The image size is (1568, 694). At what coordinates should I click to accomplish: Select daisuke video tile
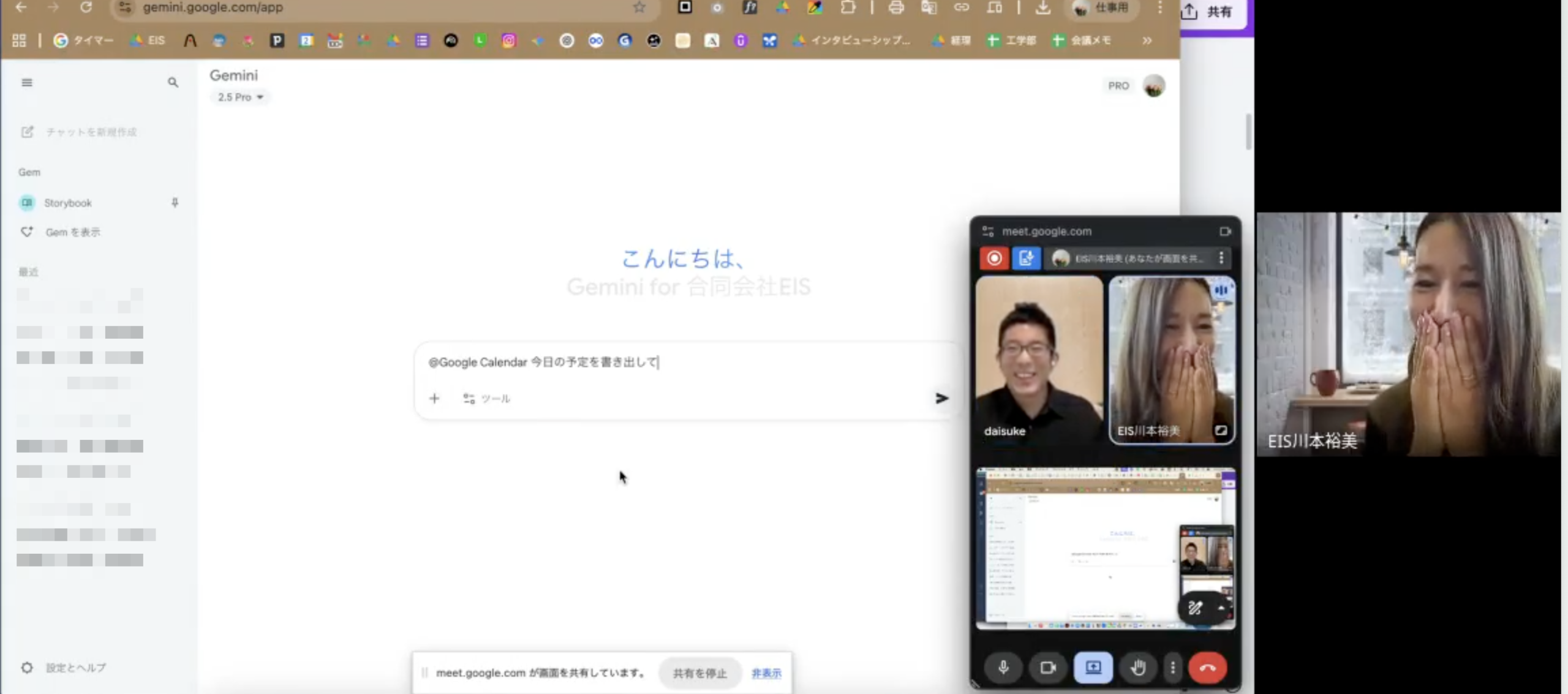(1039, 360)
